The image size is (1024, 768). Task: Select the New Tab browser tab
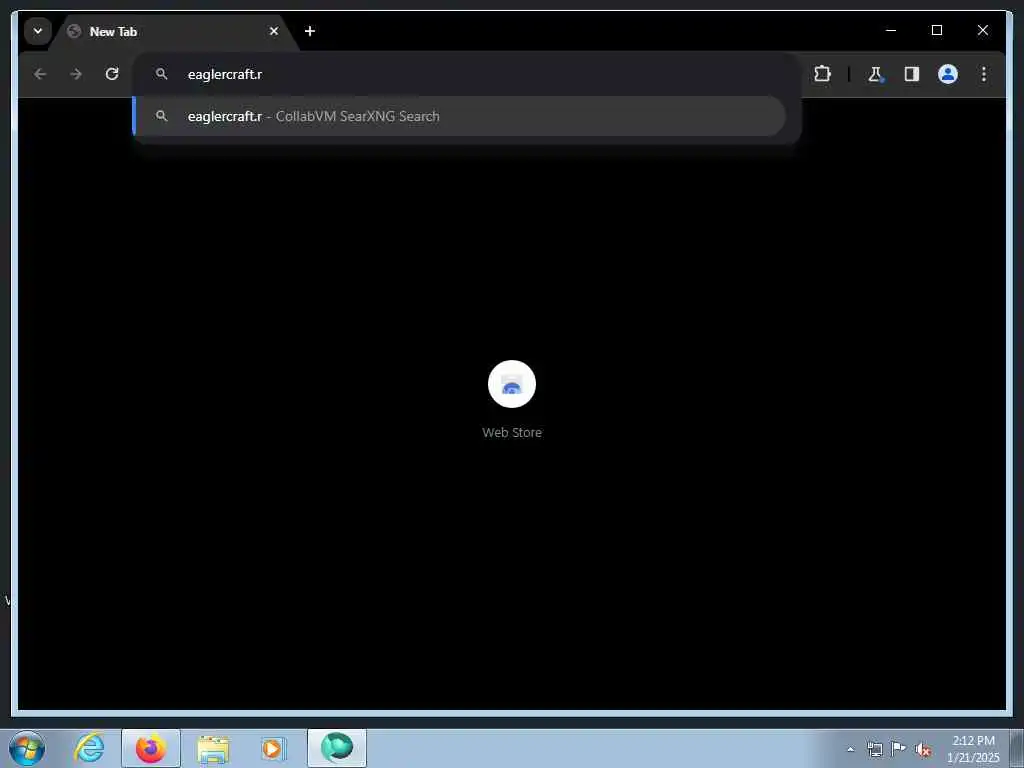tap(173, 31)
